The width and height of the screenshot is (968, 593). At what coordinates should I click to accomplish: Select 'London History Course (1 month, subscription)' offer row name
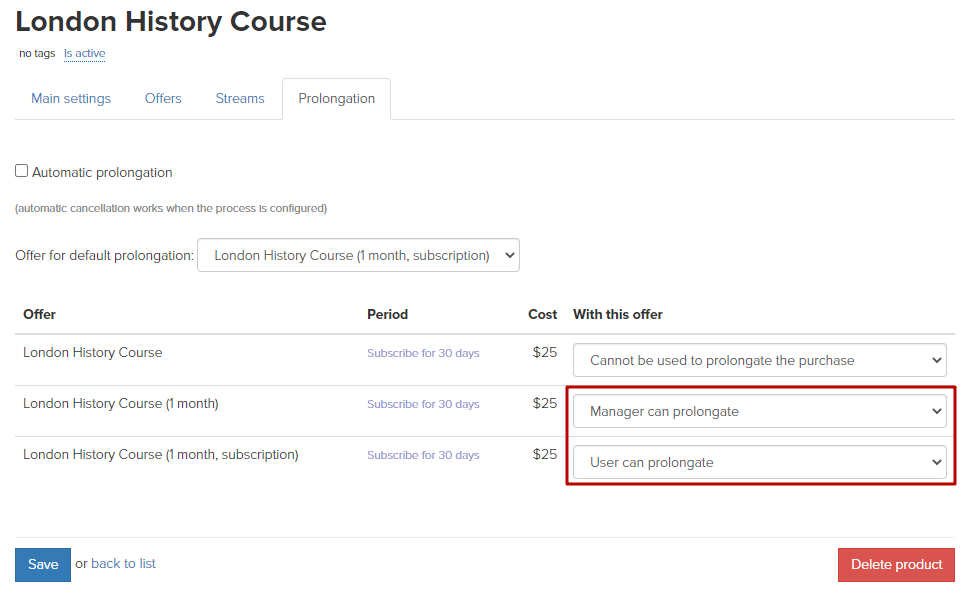161,455
